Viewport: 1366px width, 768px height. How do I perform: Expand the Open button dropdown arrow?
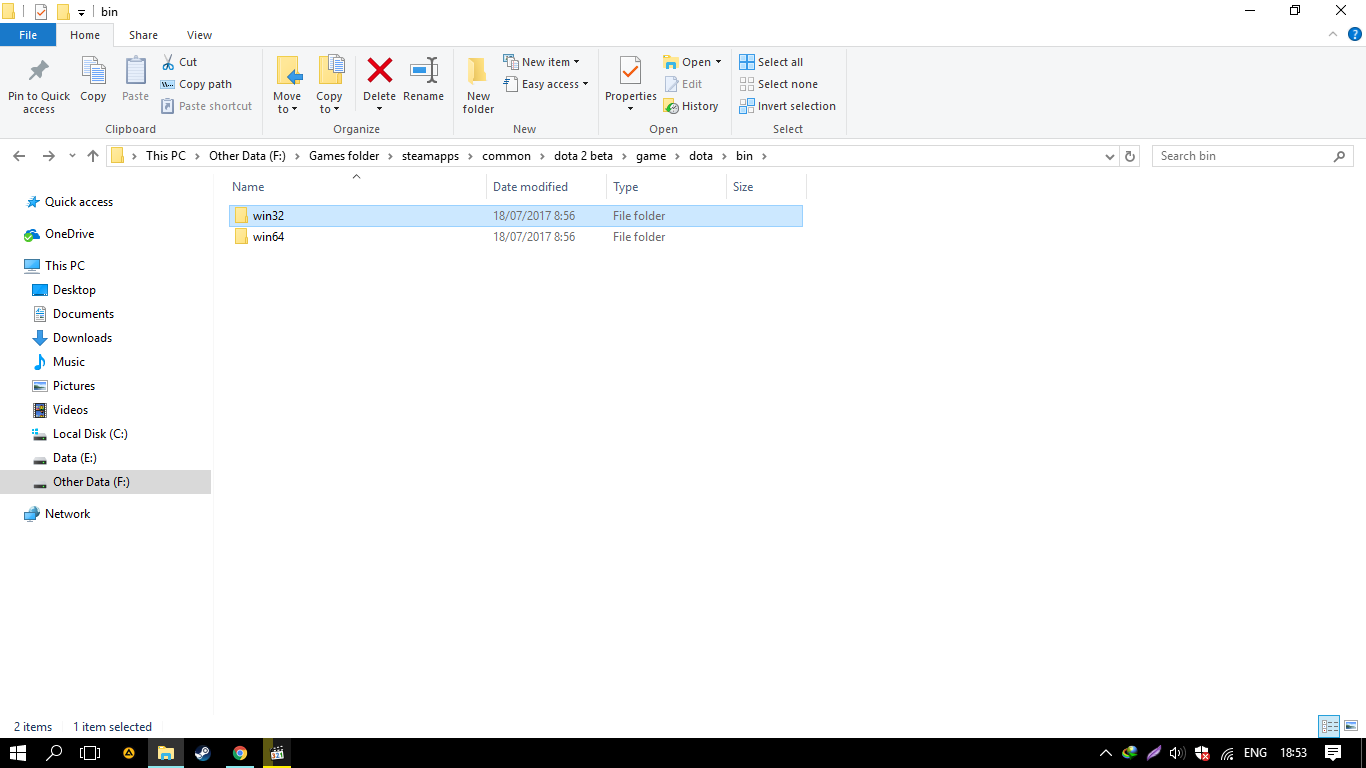pyautogui.click(x=718, y=62)
